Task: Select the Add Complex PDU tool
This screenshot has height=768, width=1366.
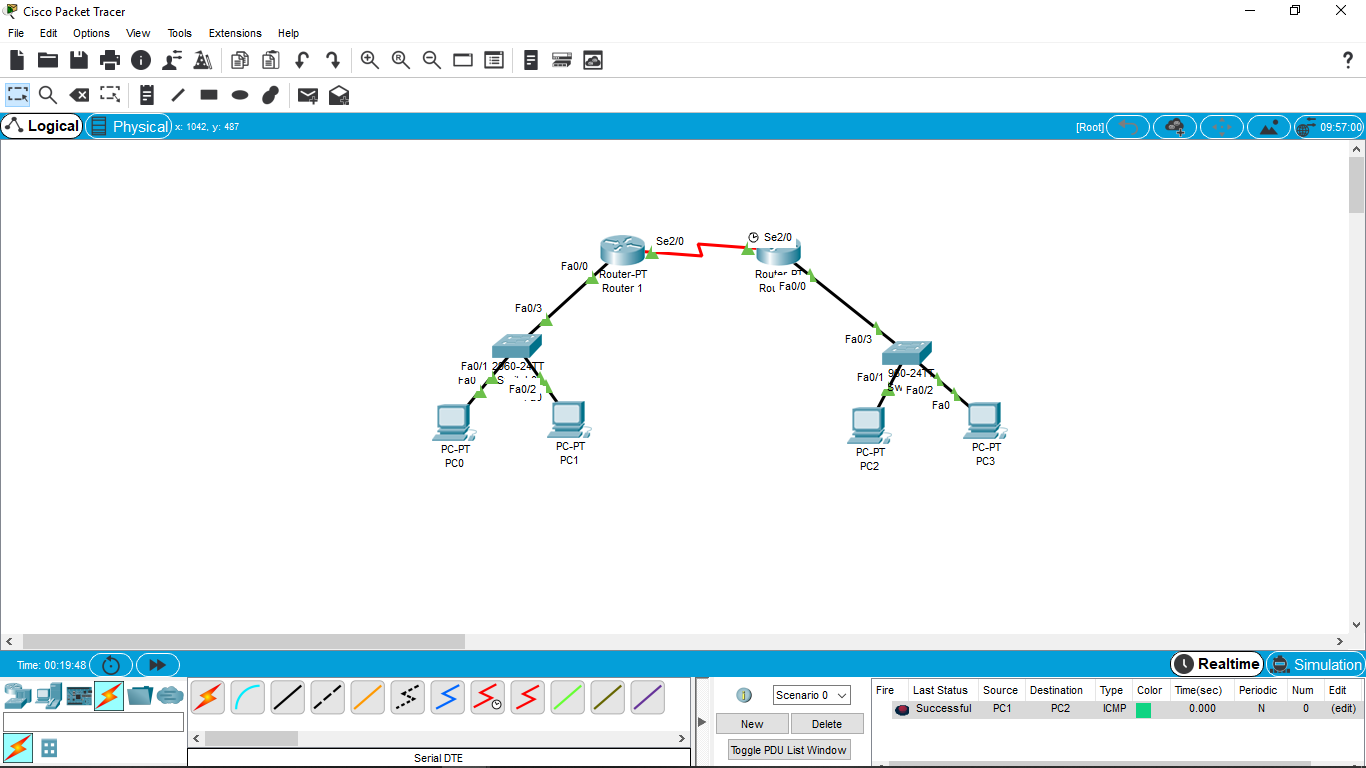Action: pos(338,95)
